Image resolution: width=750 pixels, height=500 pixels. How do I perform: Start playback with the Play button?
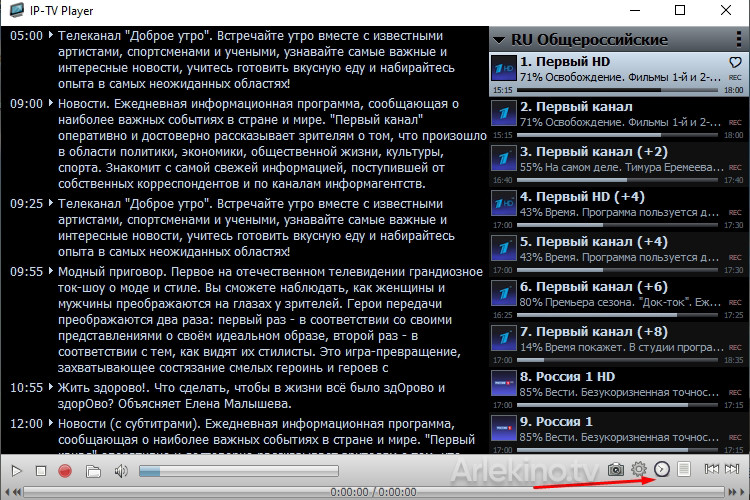coord(16,471)
